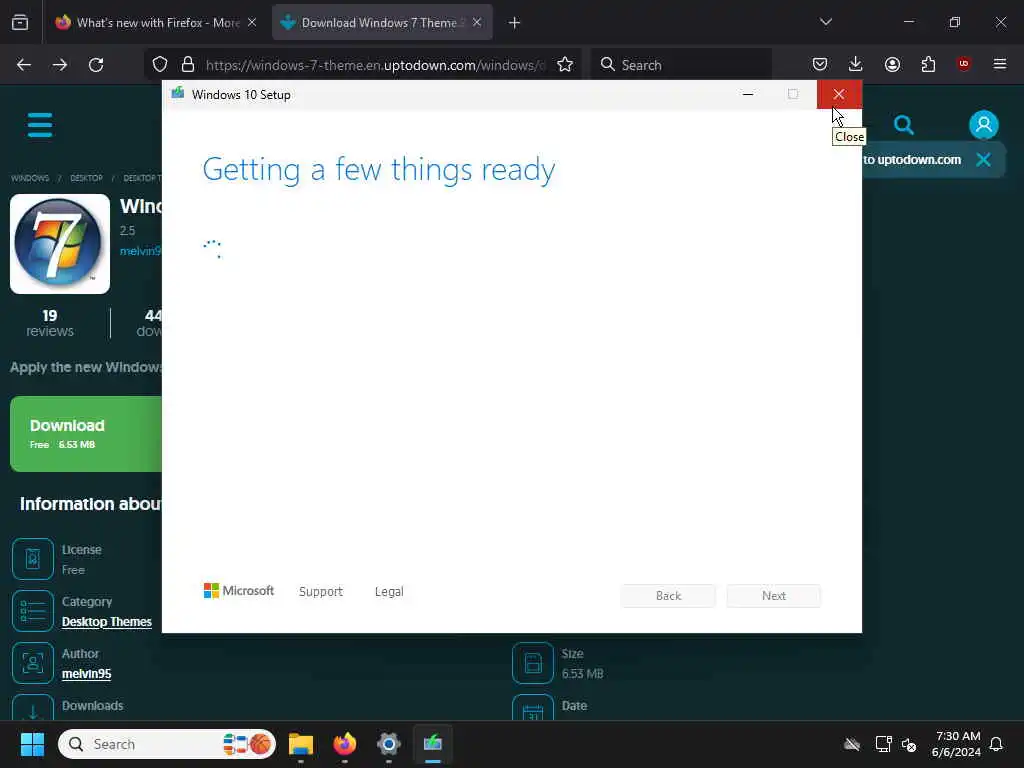
Task: Open Firefox from the taskbar
Action: 345,744
